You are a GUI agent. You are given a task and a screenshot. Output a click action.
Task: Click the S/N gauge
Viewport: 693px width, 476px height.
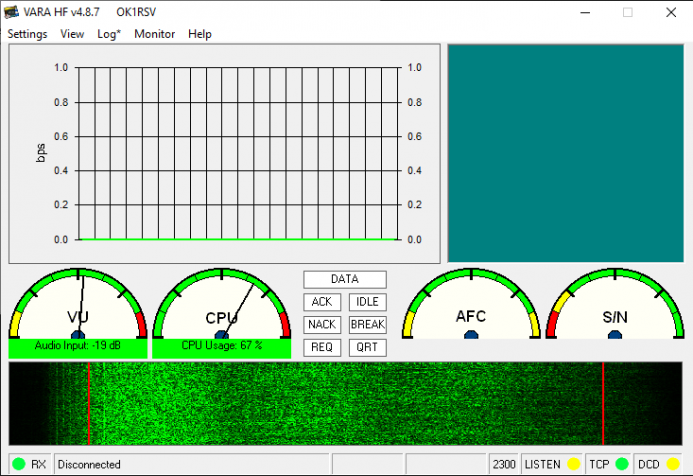(x=615, y=303)
